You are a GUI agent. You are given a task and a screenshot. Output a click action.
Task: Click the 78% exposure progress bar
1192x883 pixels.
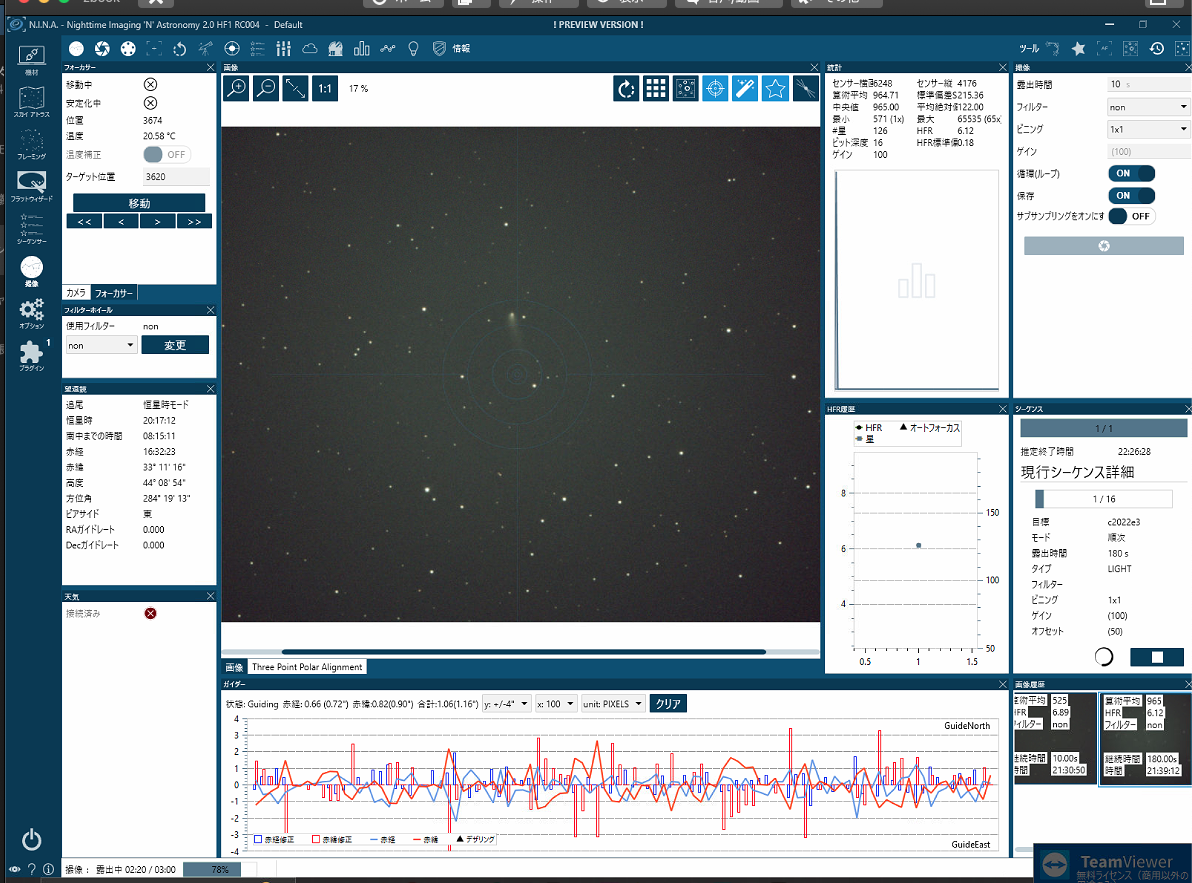[x=220, y=869]
